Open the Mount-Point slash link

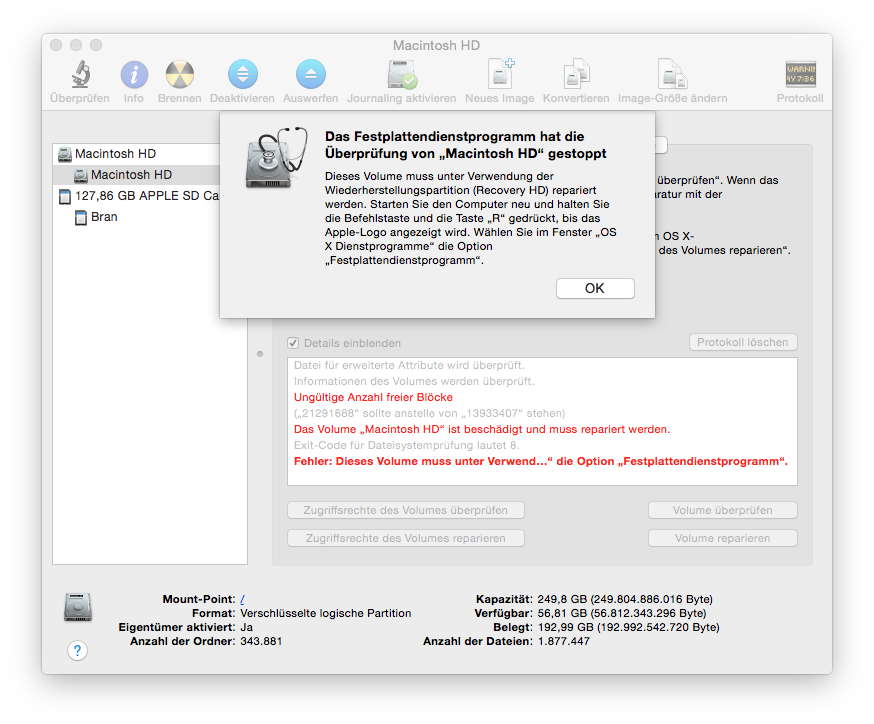tap(242, 599)
